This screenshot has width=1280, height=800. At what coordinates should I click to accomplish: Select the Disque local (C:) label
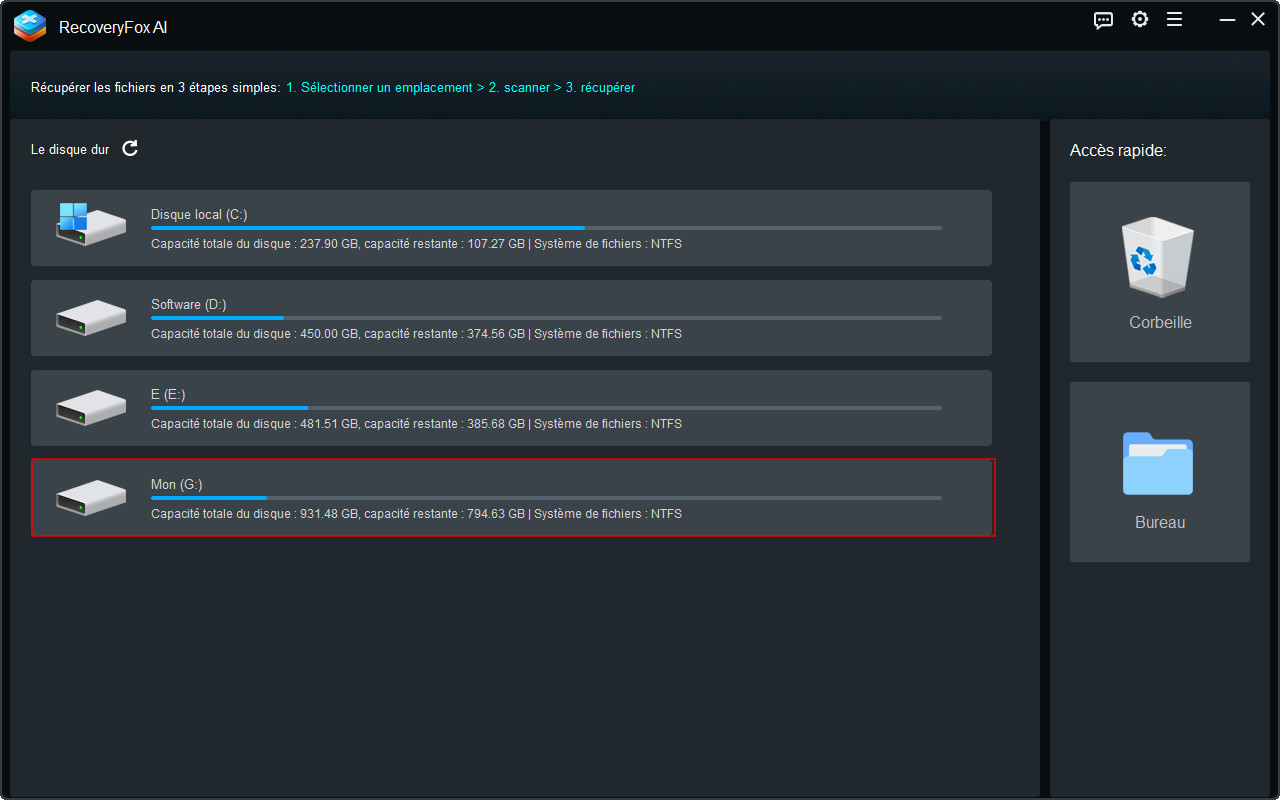(x=199, y=214)
